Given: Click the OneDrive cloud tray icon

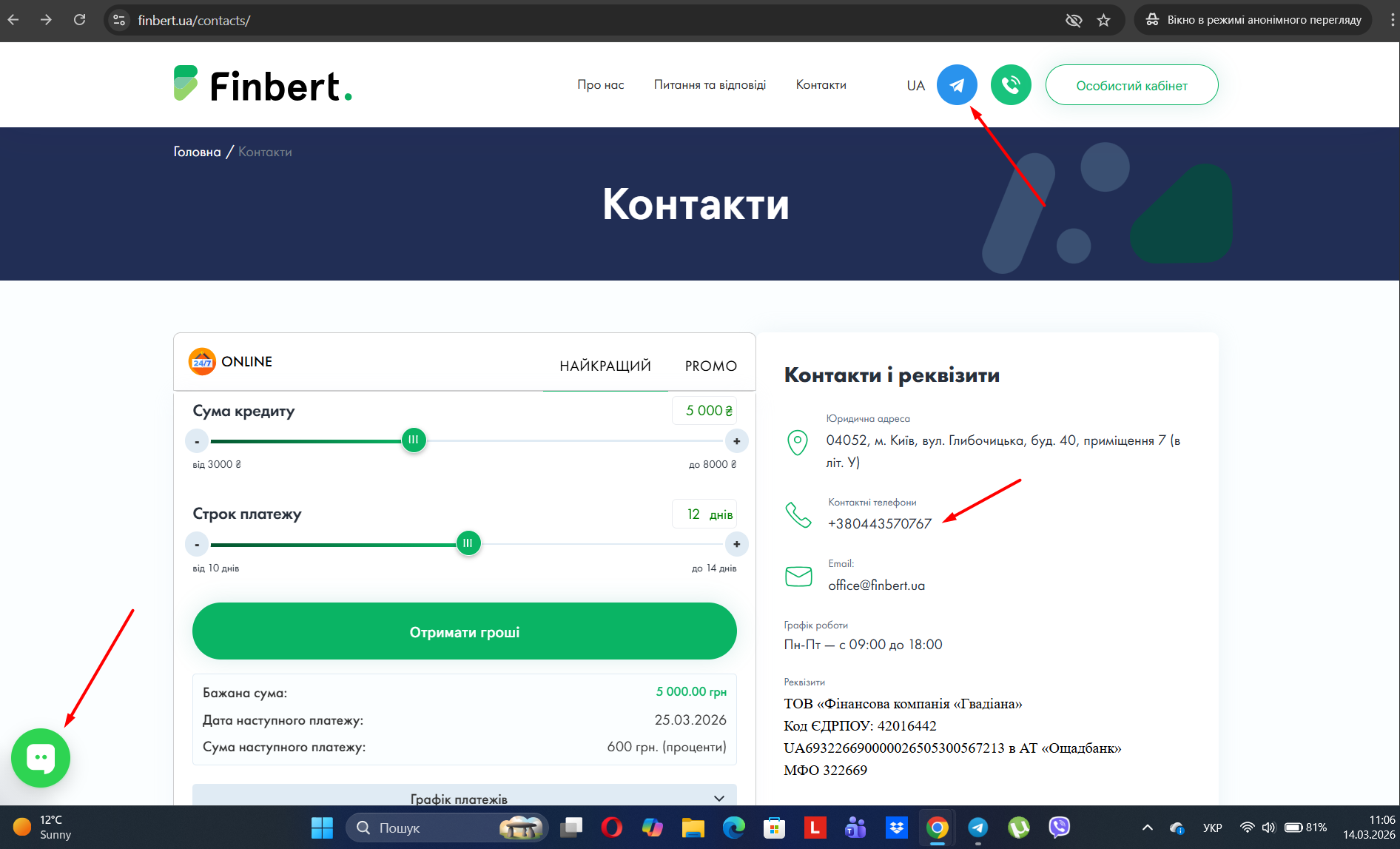Looking at the screenshot, I should pos(1177,828).
